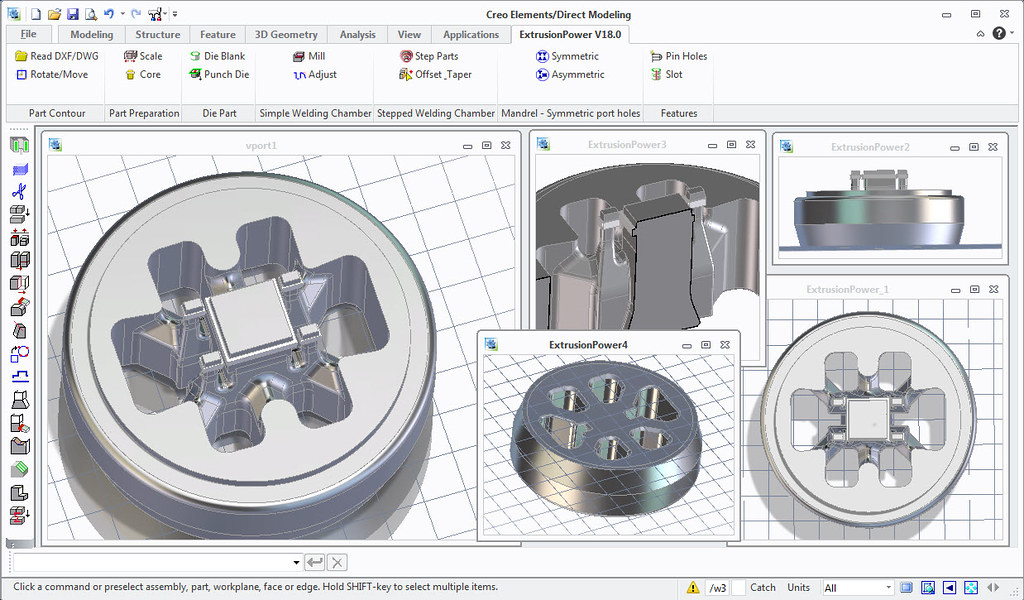Cancel command with the X button by command line
Viewport: 1024px width, 600px height.
(x=337, y=562)
